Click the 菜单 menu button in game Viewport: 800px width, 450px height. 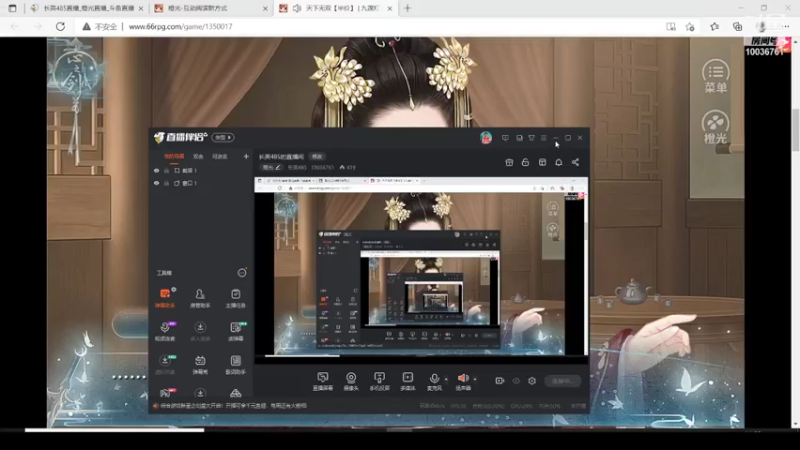715,77
